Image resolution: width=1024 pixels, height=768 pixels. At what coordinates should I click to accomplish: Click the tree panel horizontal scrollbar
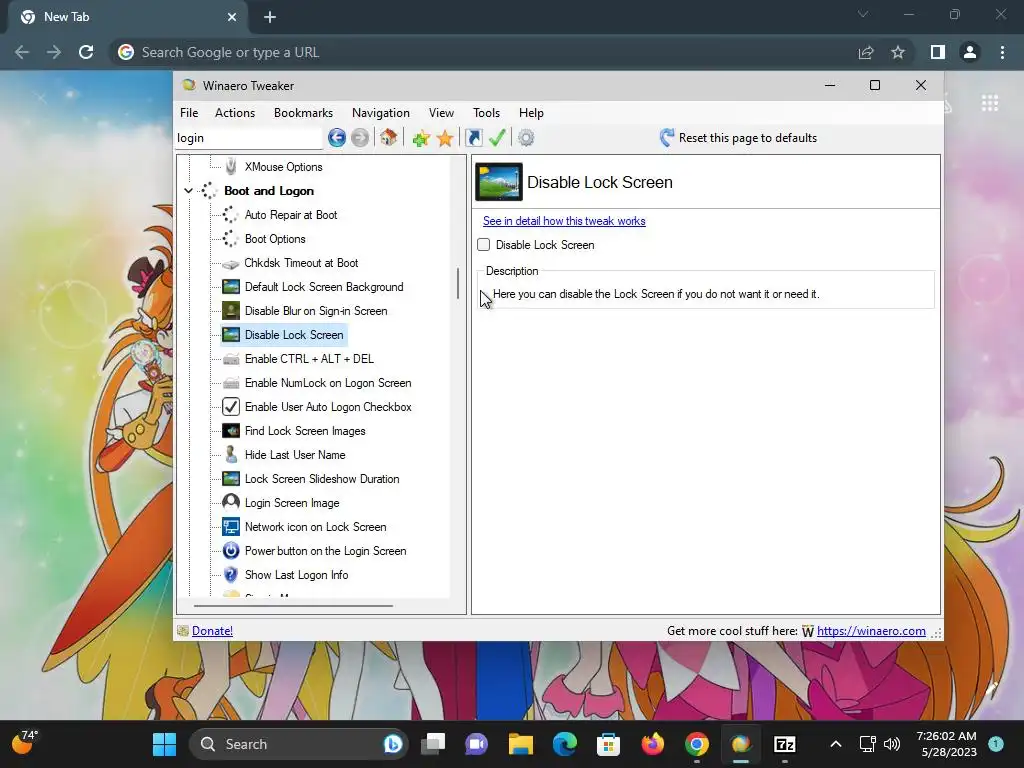pos(293,606)
